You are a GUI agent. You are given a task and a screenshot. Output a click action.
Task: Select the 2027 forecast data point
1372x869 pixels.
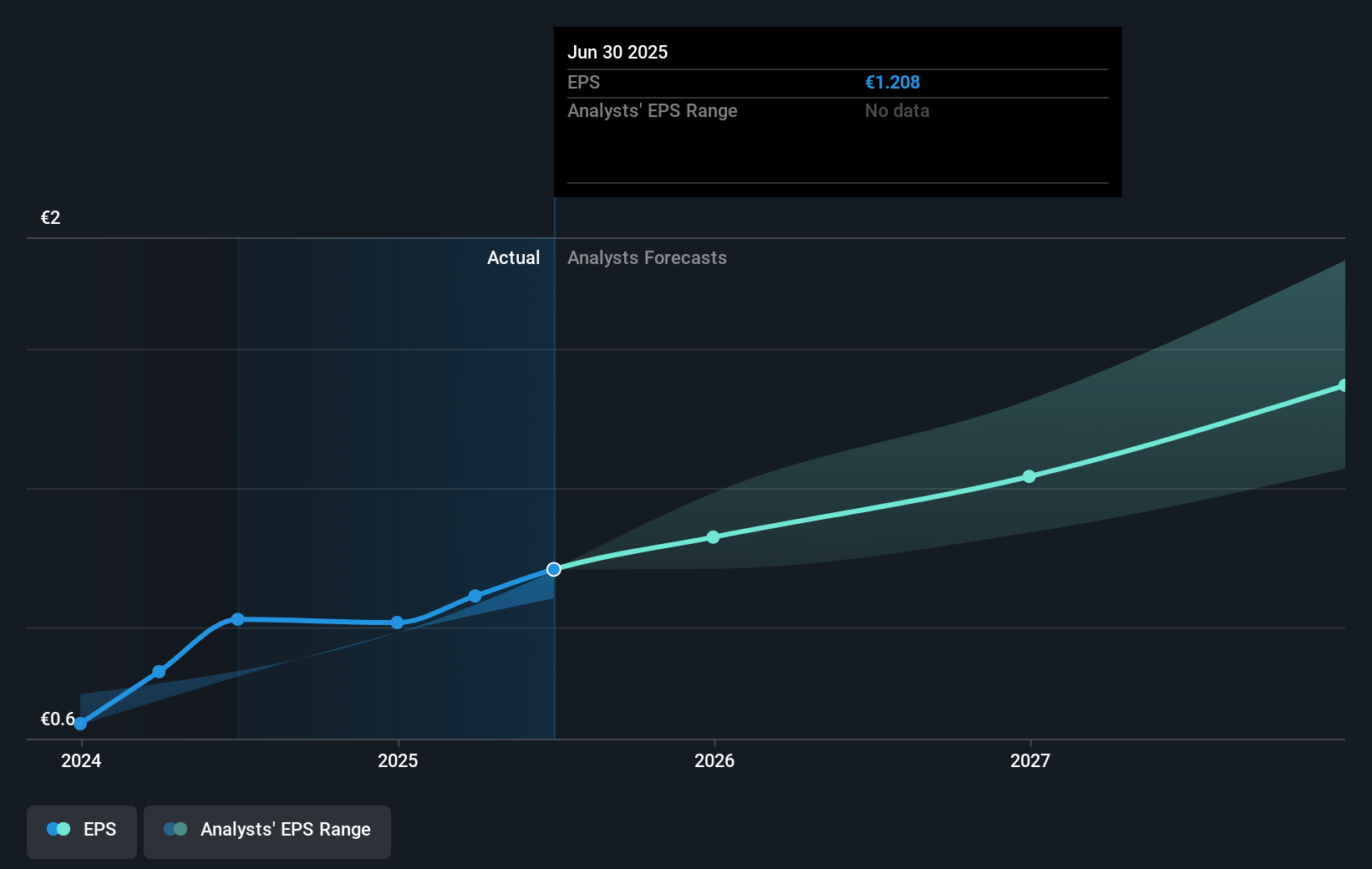pos(1029,476)
